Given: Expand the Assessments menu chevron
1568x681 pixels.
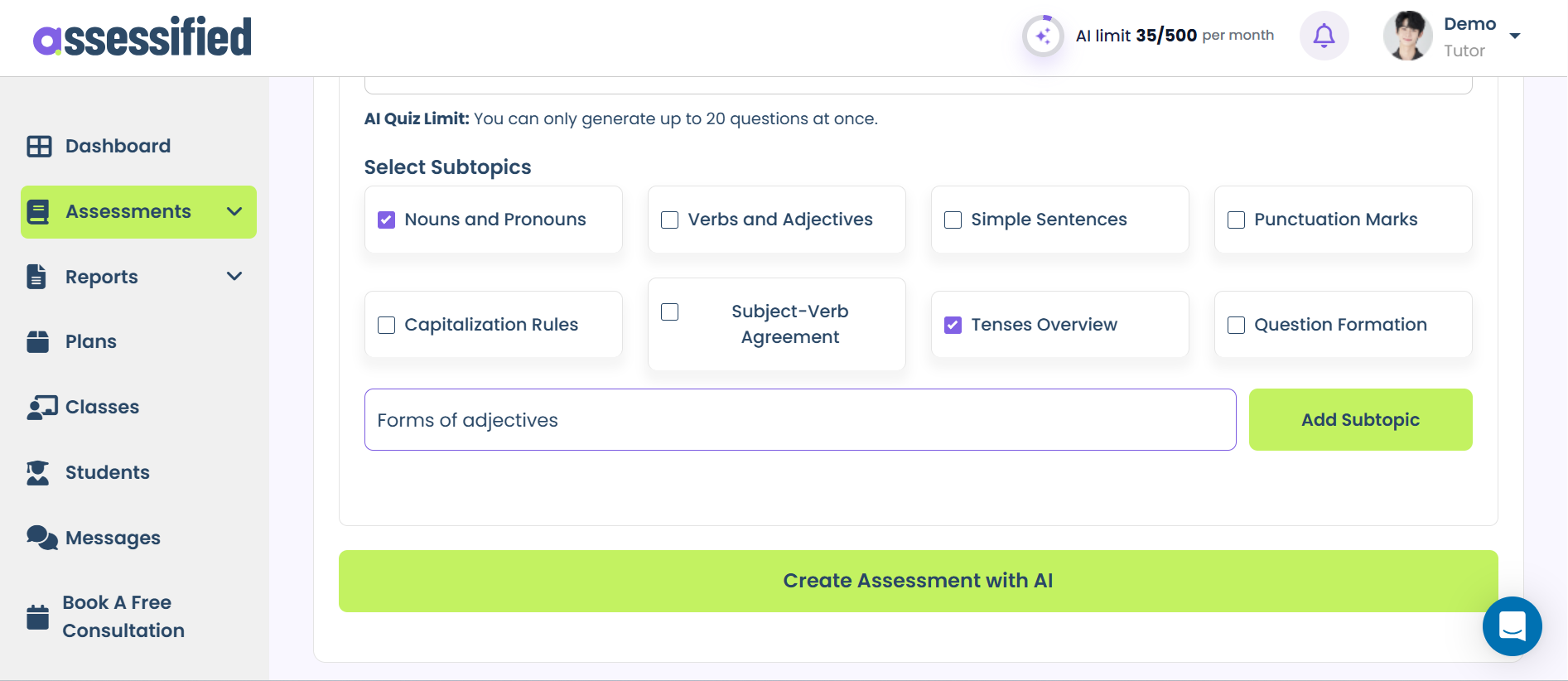Looking at the screenshot, I should (234, 212).
